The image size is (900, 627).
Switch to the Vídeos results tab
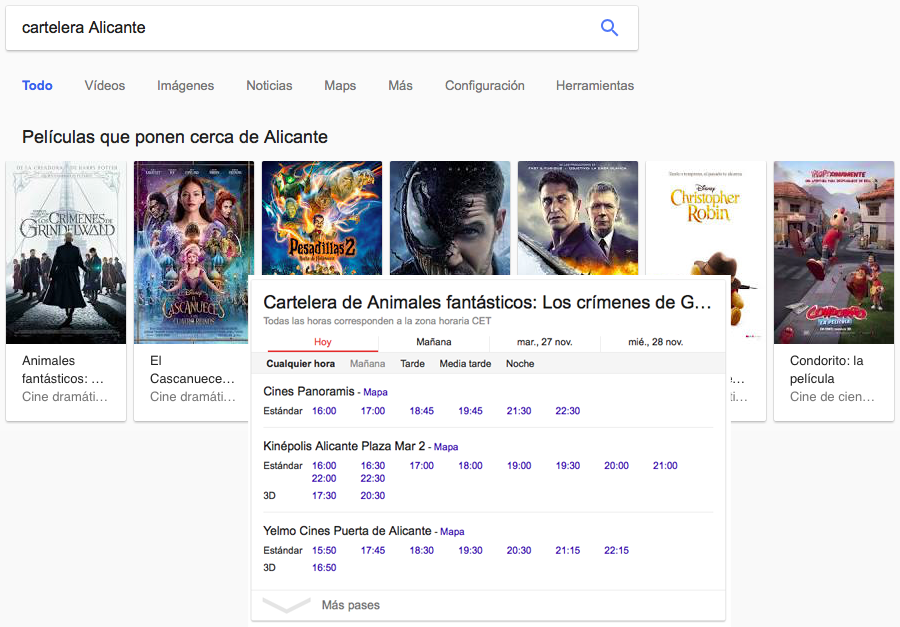tap(105, 86)
